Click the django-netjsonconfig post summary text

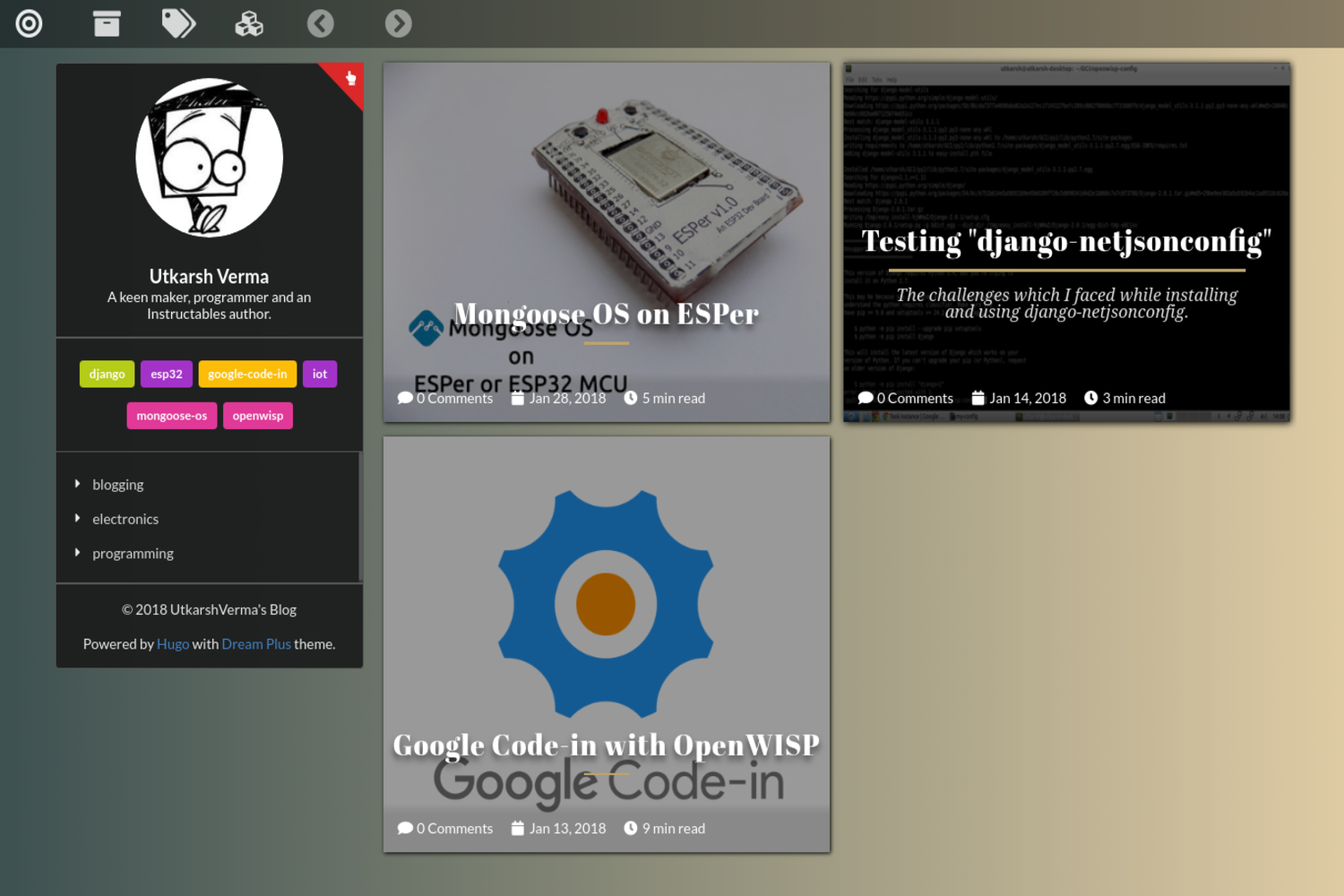coord(1066,303)
